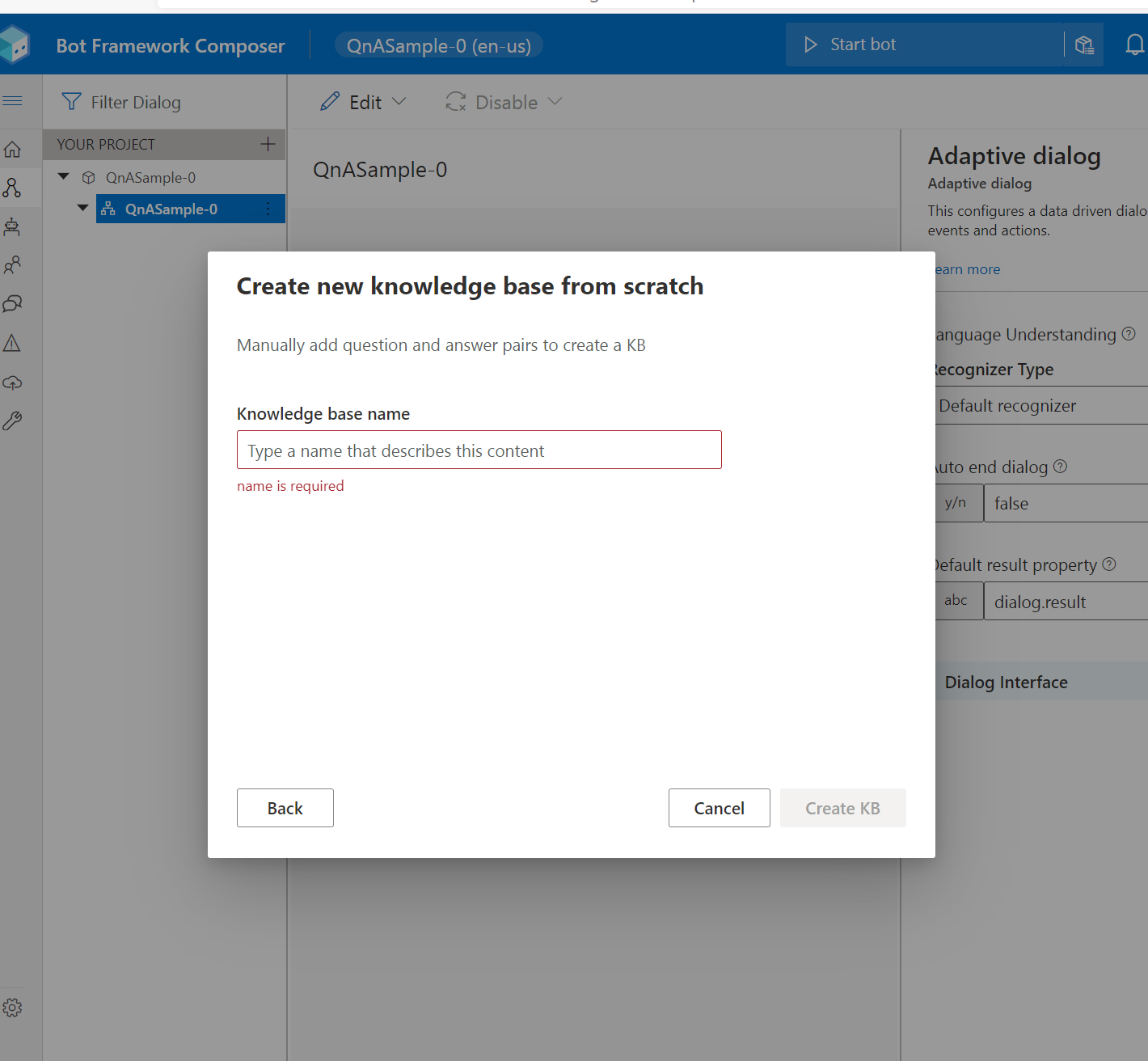Open the Default recognizer type dropdown
Image resolution: width=1148 pixels, height=1061 pixels.
tap(1042, 405)
